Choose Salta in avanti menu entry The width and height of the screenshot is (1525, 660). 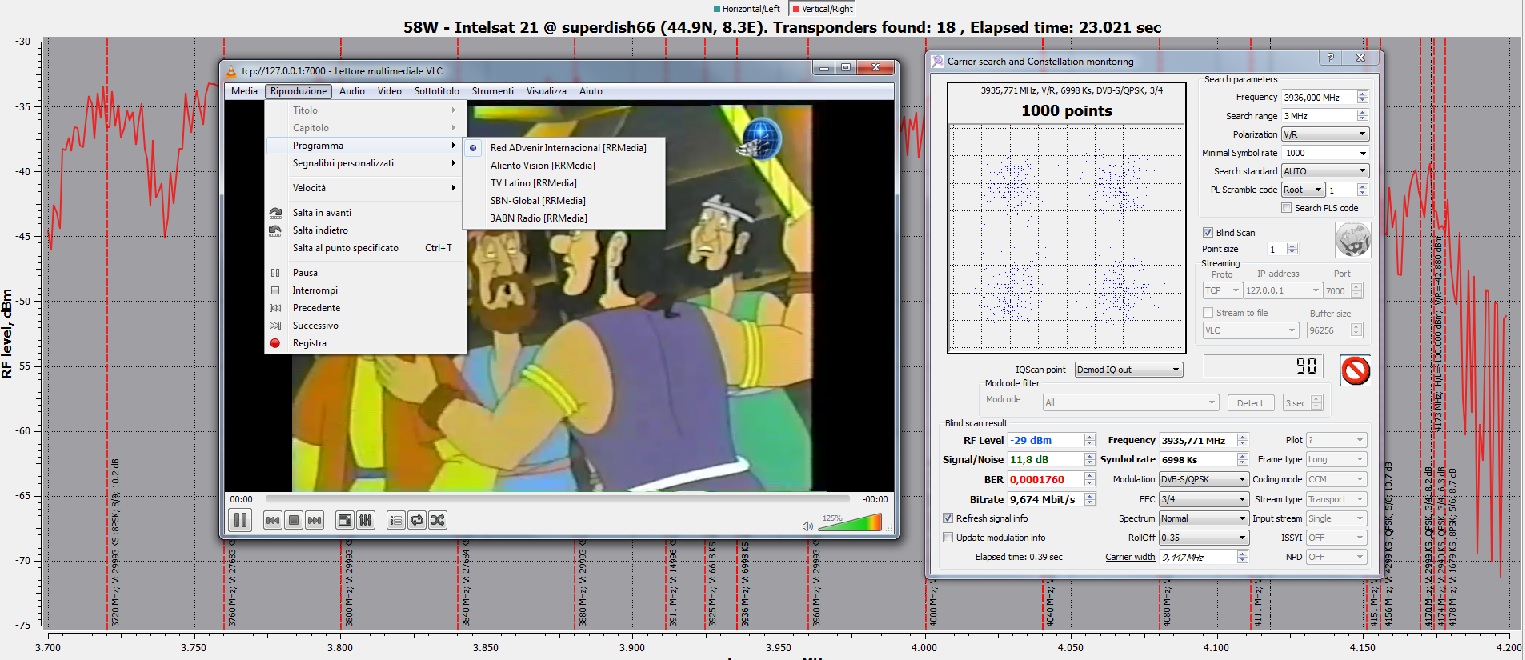tap(365, 212)
